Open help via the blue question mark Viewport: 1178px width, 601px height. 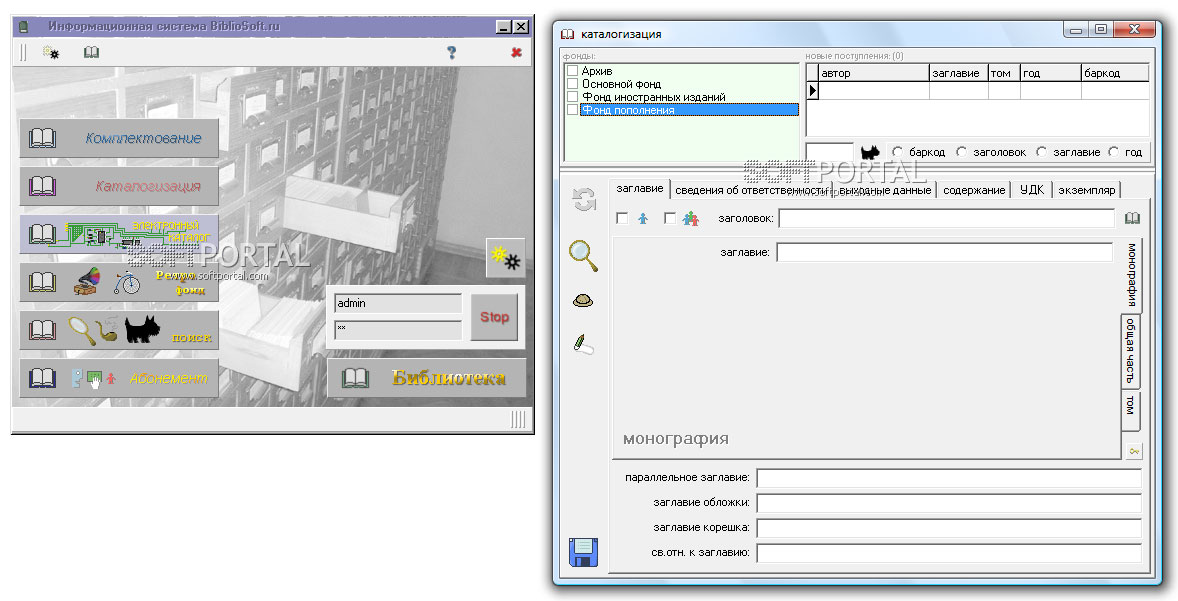(452, 53)
